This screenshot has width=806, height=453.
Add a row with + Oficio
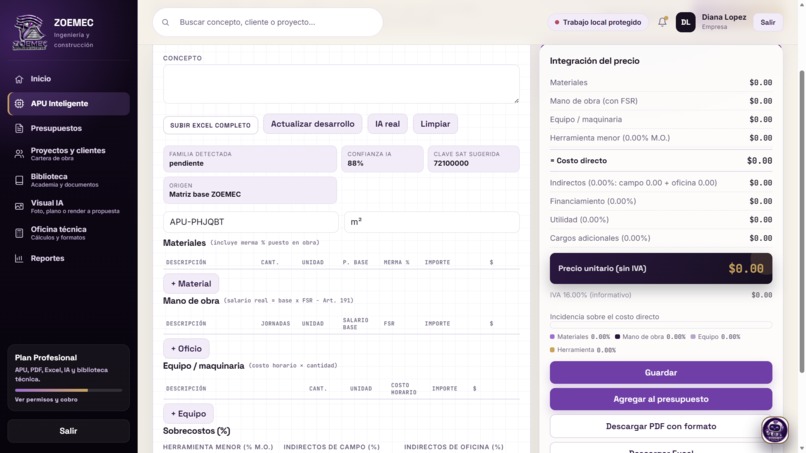coord(186,349)
